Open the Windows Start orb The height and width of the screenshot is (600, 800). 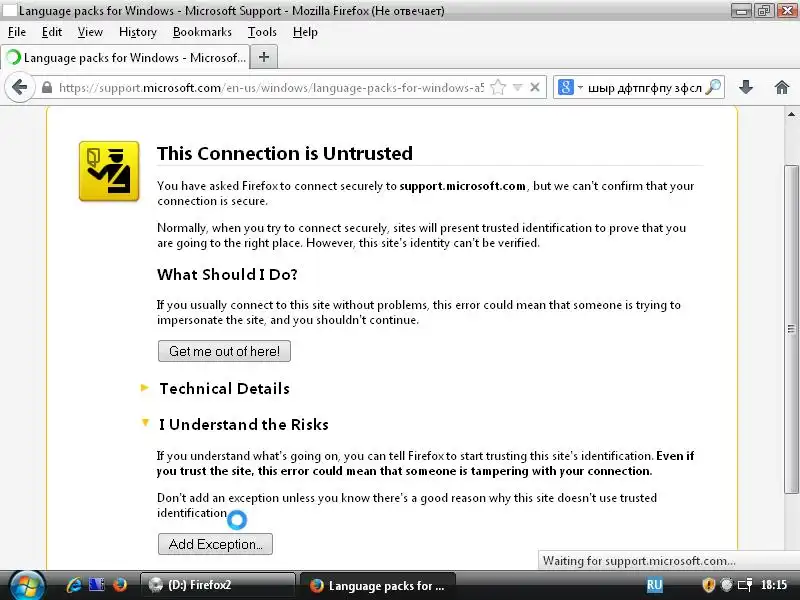(27, 586)
